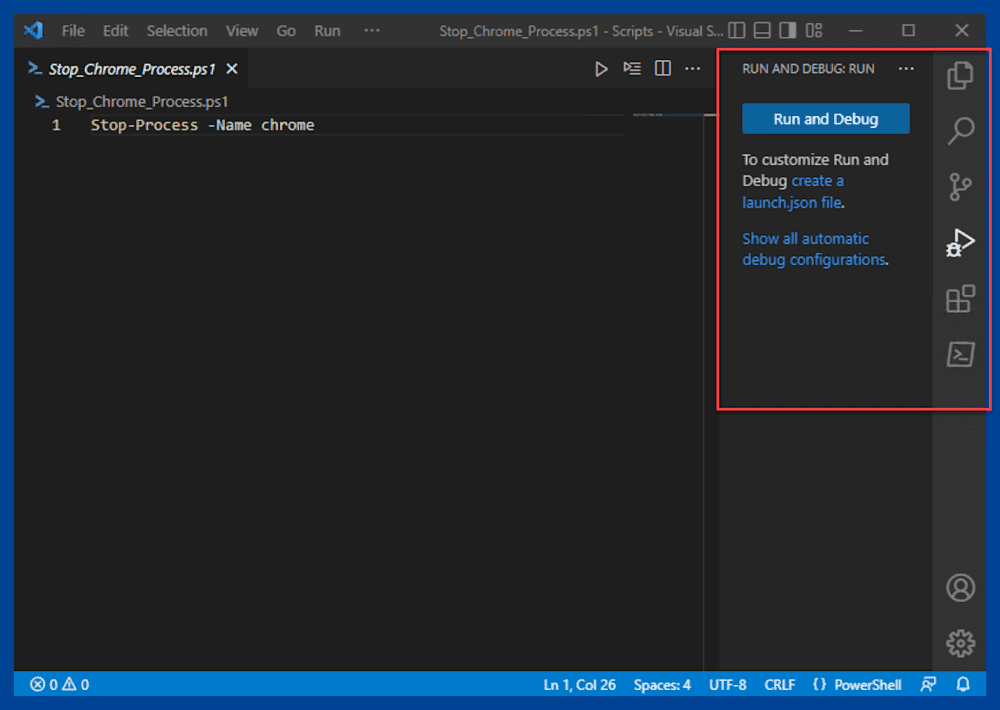Run the script with play icon
This screenshot has width=1000, height=710.
[601, 69]
